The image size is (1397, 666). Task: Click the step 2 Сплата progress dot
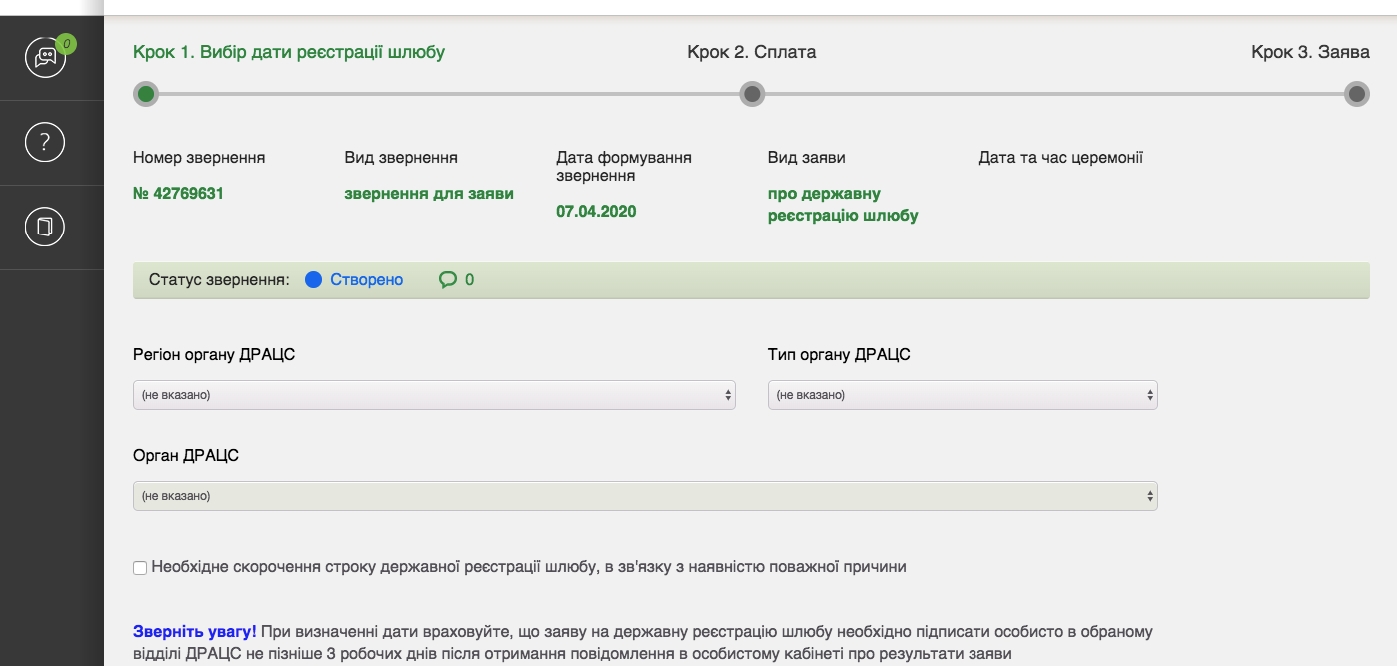coord(752,94)
